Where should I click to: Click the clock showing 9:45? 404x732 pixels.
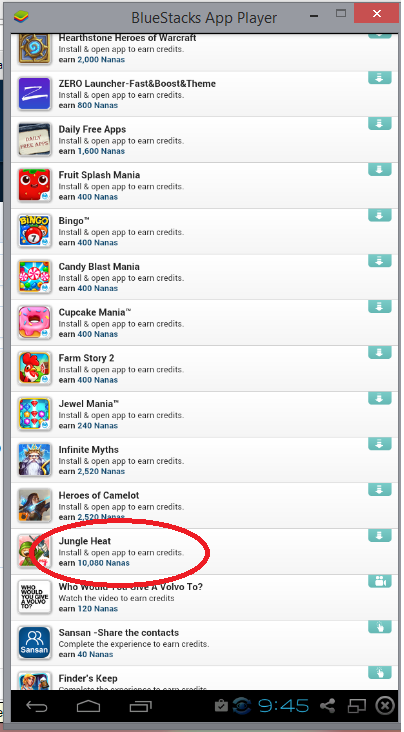[x=283, y=706]
